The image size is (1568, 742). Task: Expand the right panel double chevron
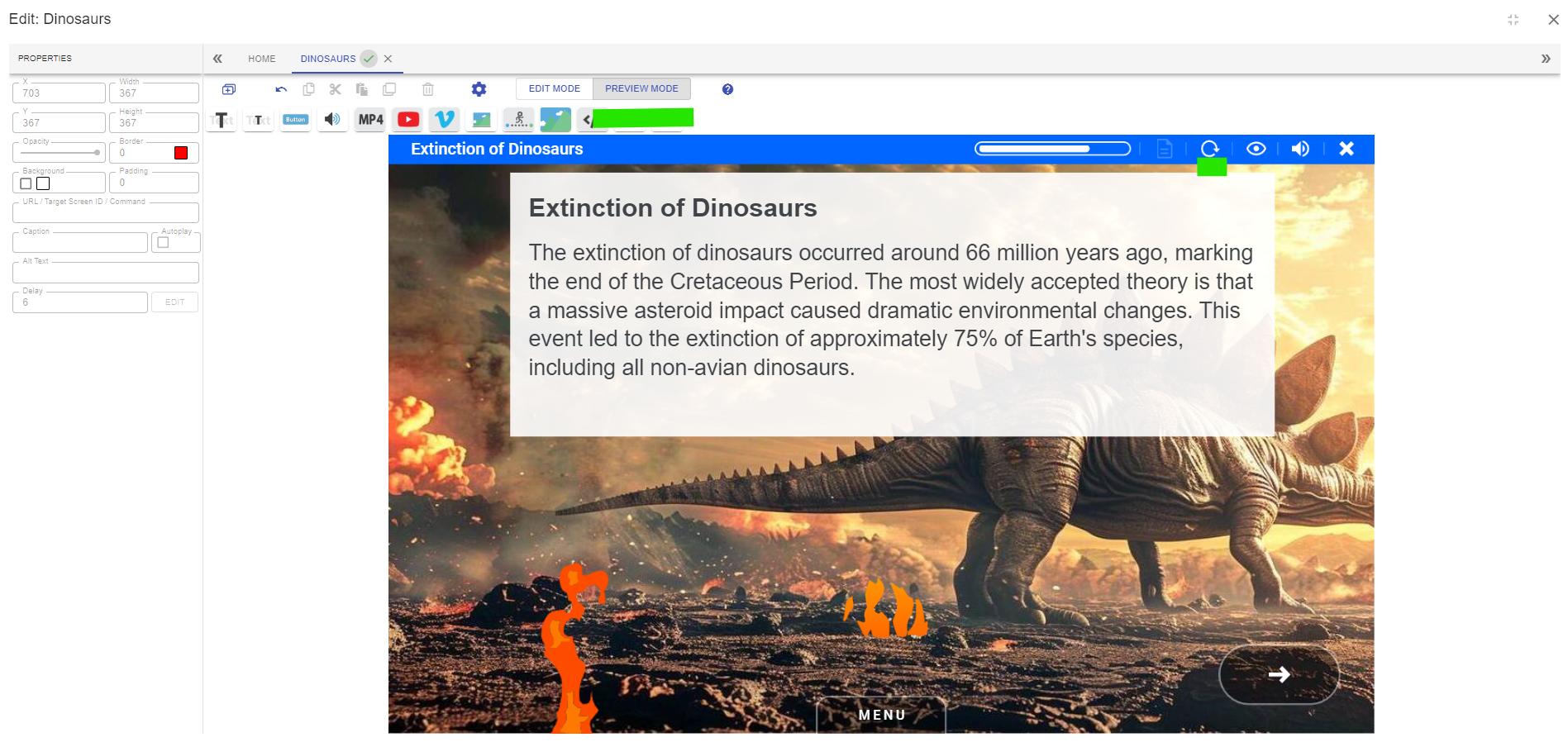coord(1546,59)
